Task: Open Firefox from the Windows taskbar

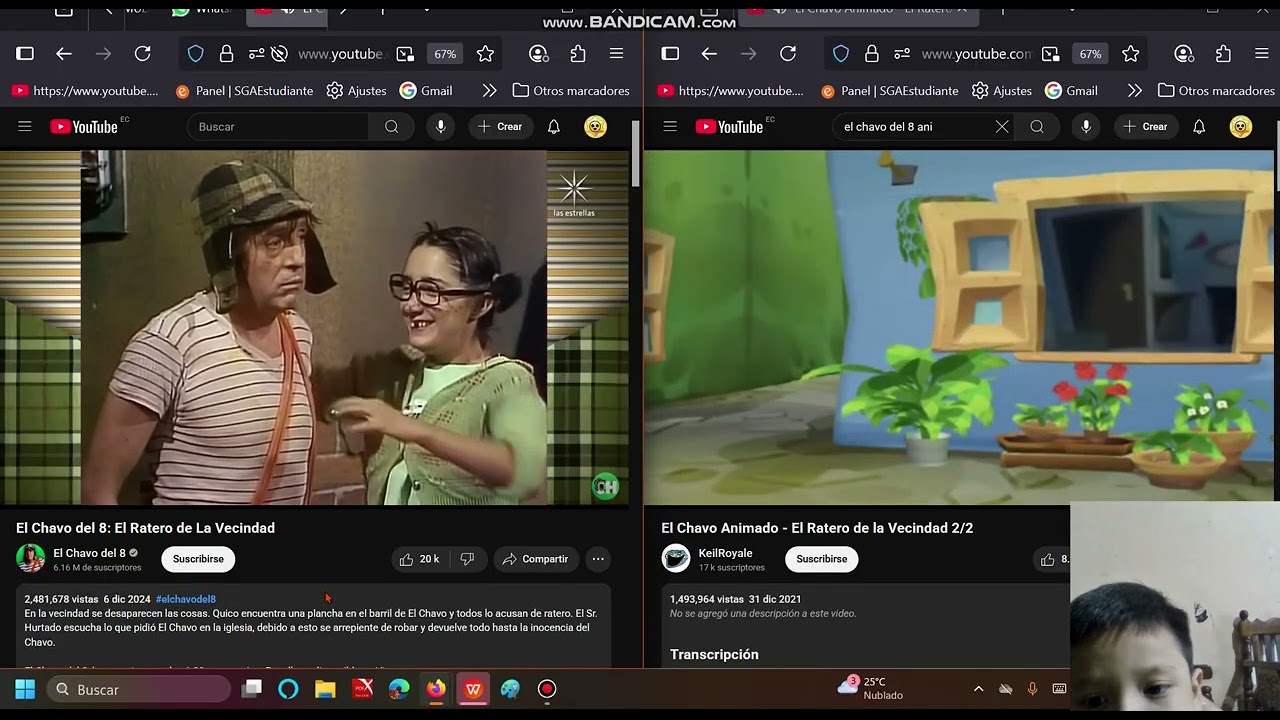Action: click(x=436, y=689)
